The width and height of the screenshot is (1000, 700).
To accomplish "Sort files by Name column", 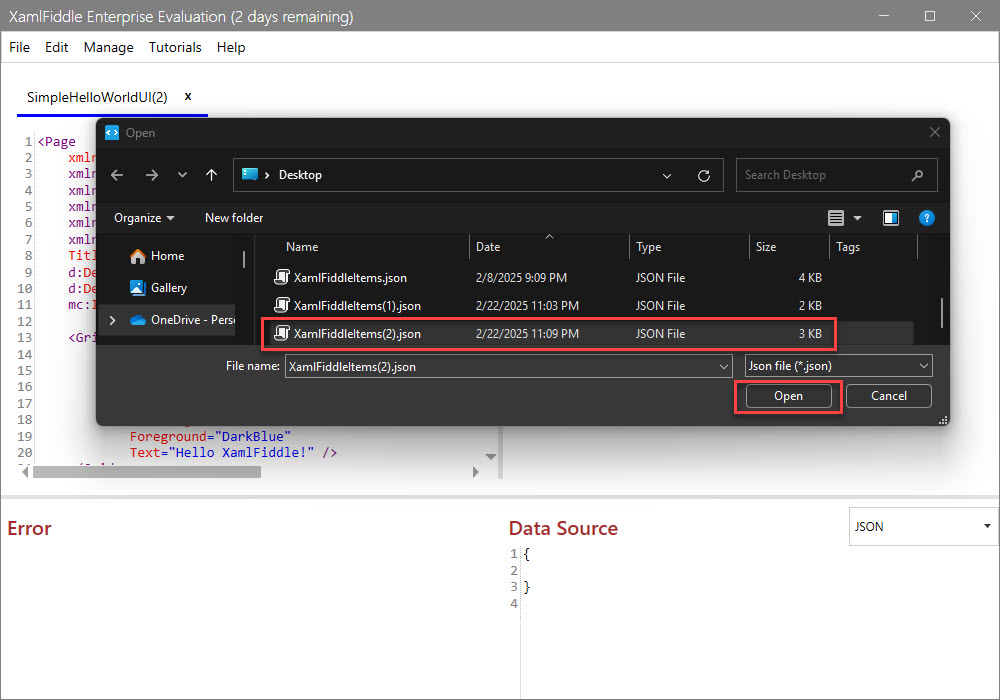I will pos(302,247).
